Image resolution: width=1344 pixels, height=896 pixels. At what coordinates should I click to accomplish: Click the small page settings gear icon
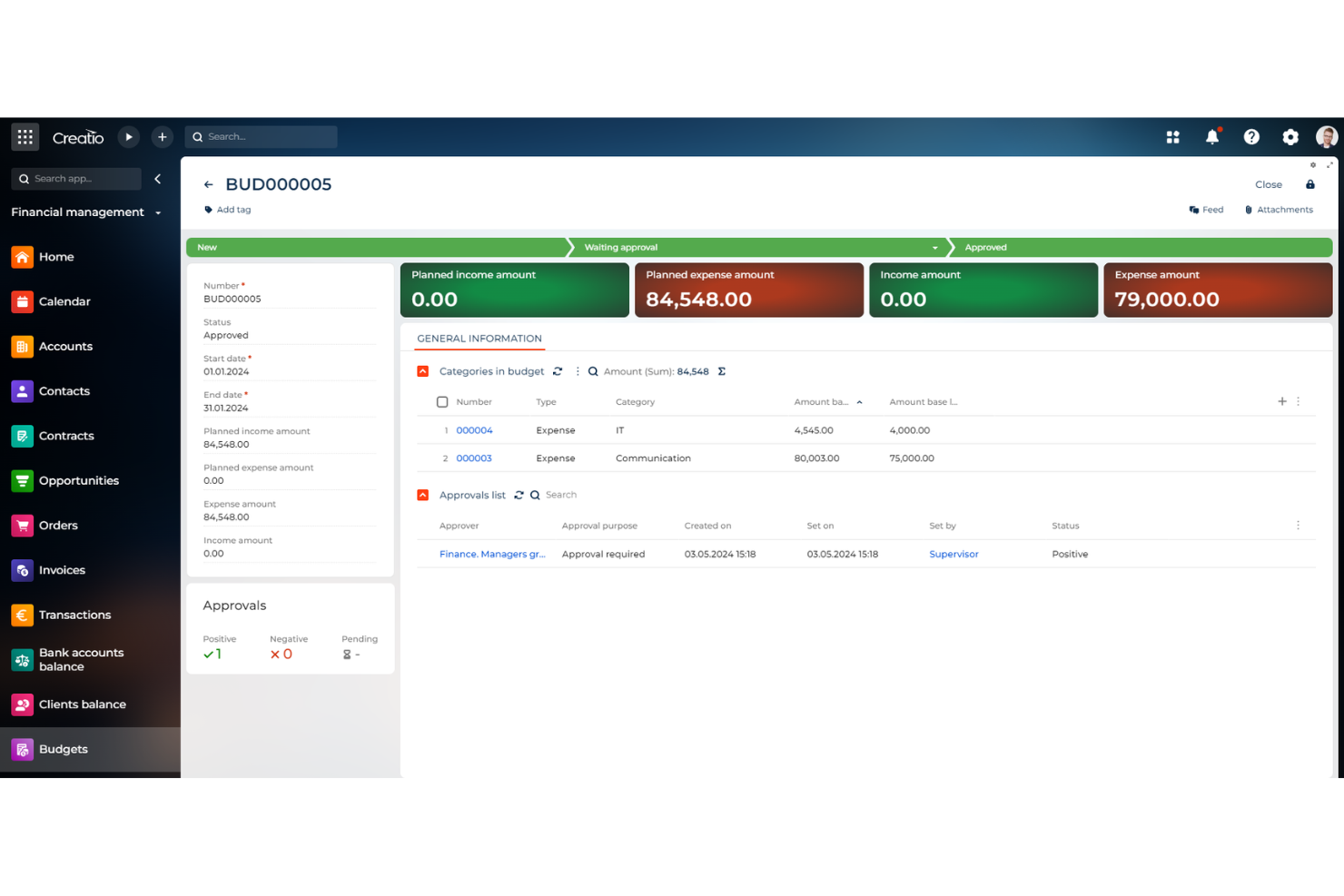pyautogui.click(x=1313, y=165)
